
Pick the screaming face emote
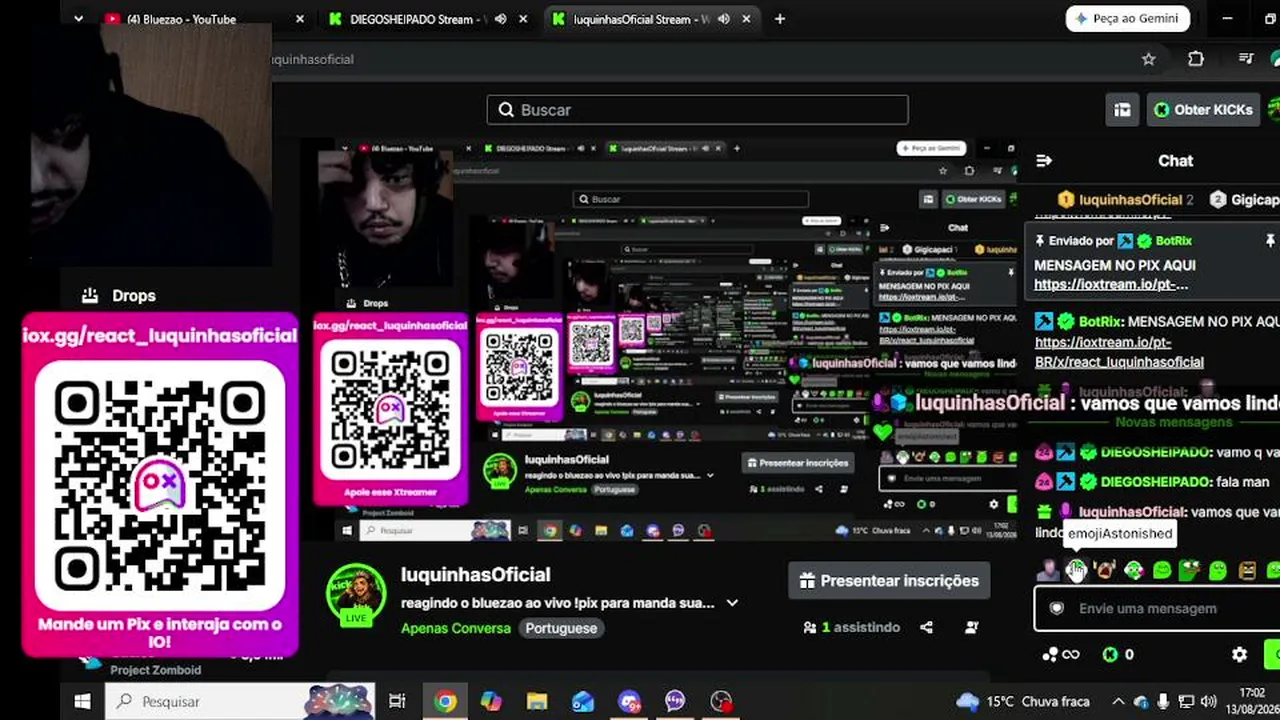[x=1105, y=571]
